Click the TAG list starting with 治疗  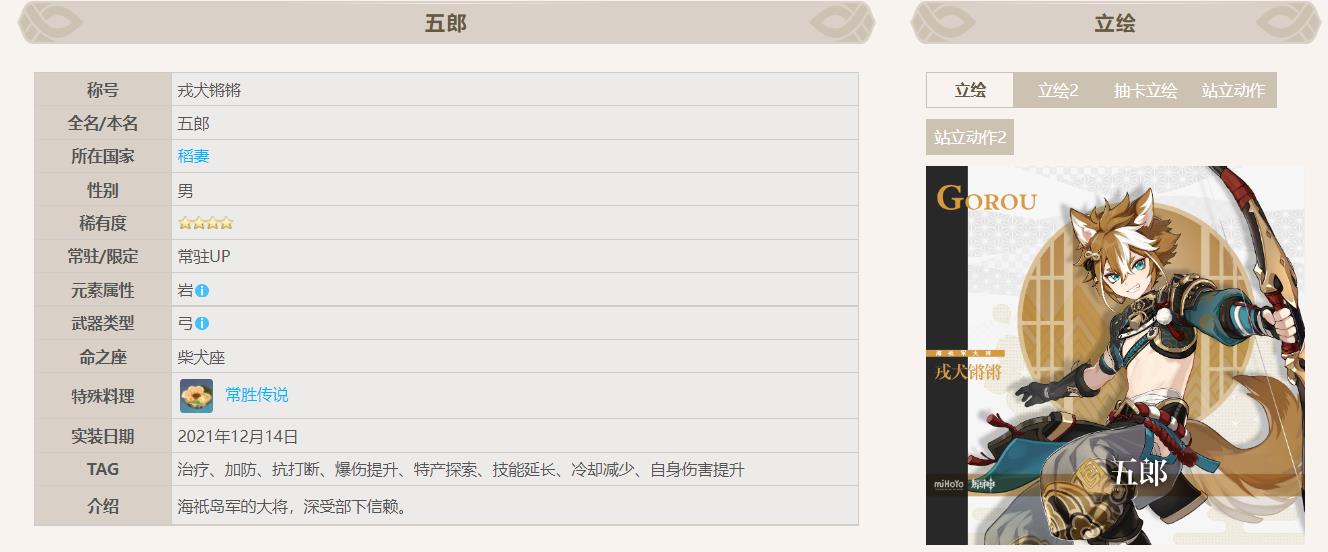pos(461,470)
